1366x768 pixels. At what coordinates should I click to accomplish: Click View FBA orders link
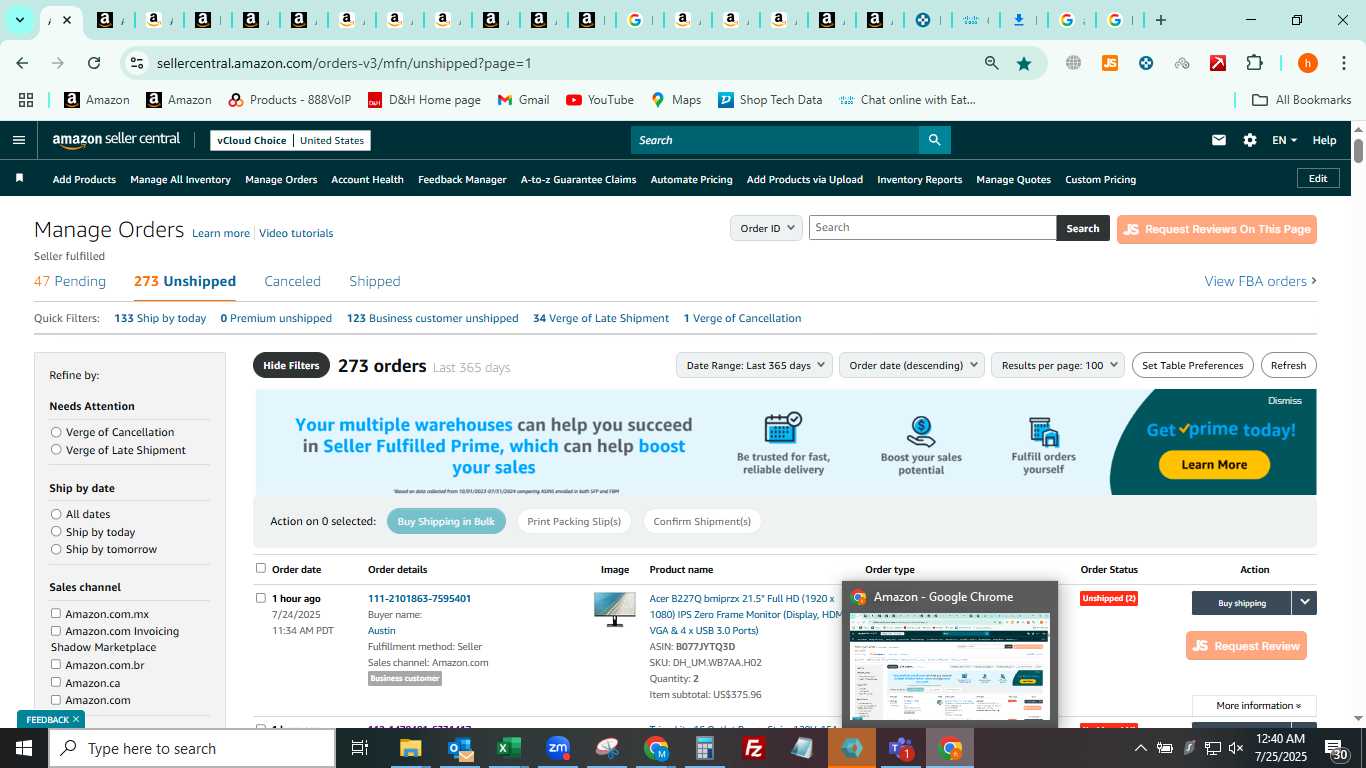tap(1260, 281)
